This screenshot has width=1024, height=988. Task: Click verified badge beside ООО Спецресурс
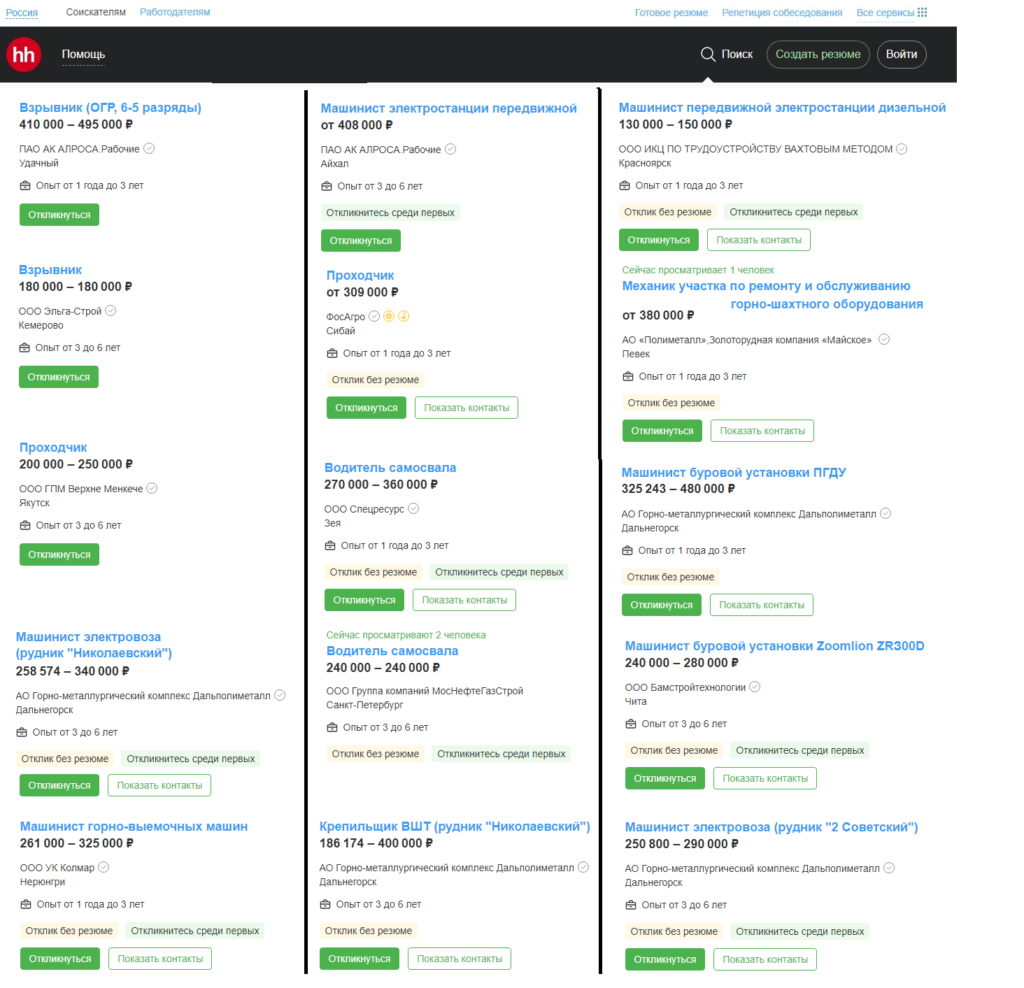tap(414, 508)
